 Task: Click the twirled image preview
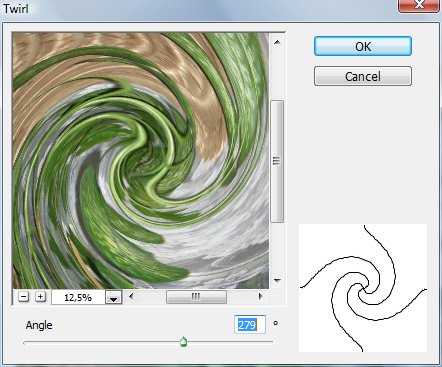point(140,160)
